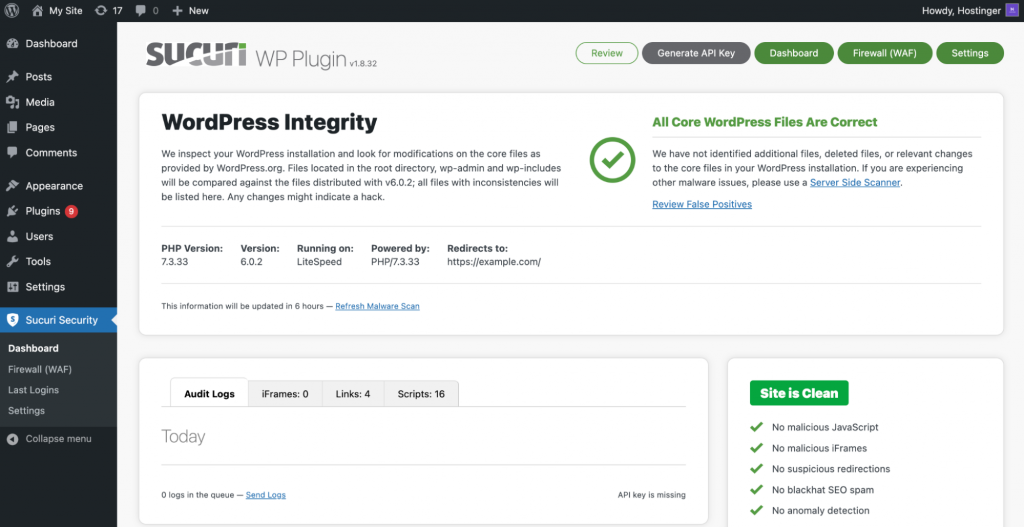Click the green Settings button
The height and width of the screenshot is (527, 1024).
[x=969, y=53]
